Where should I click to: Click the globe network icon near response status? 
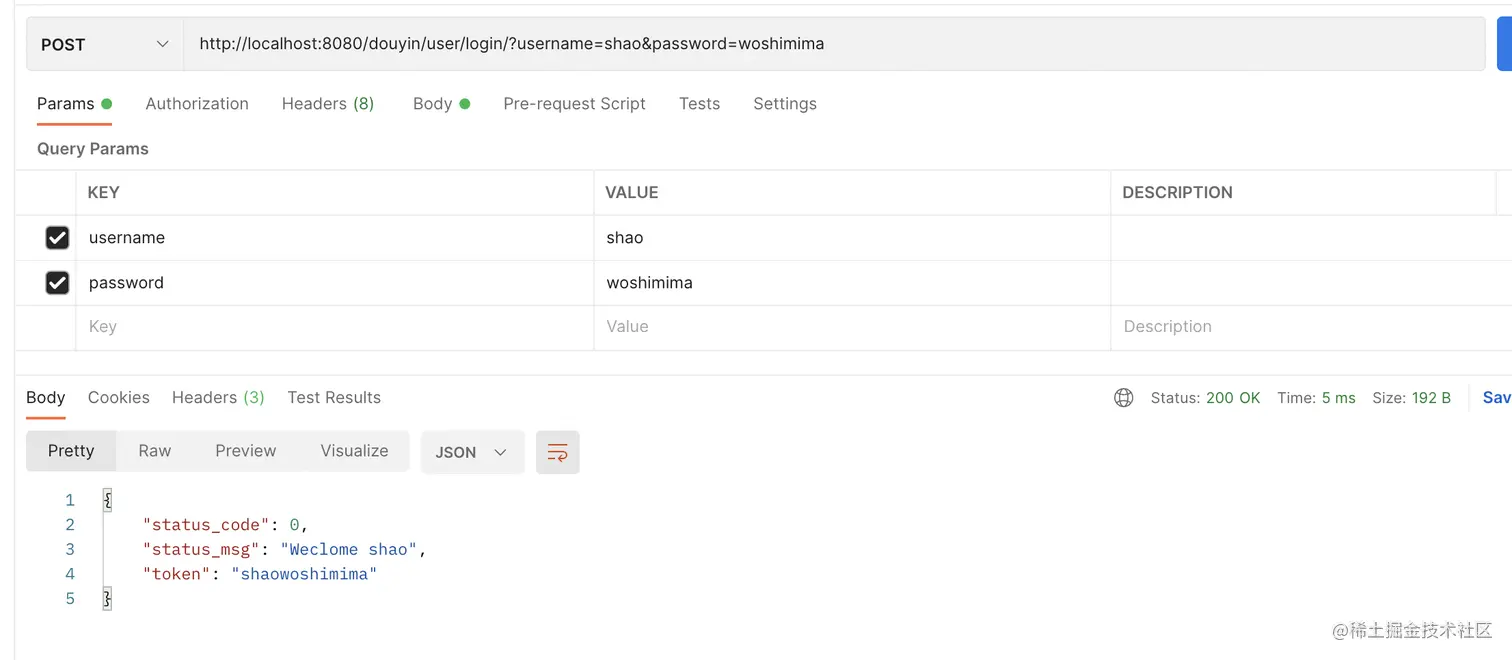point(1123,397)
